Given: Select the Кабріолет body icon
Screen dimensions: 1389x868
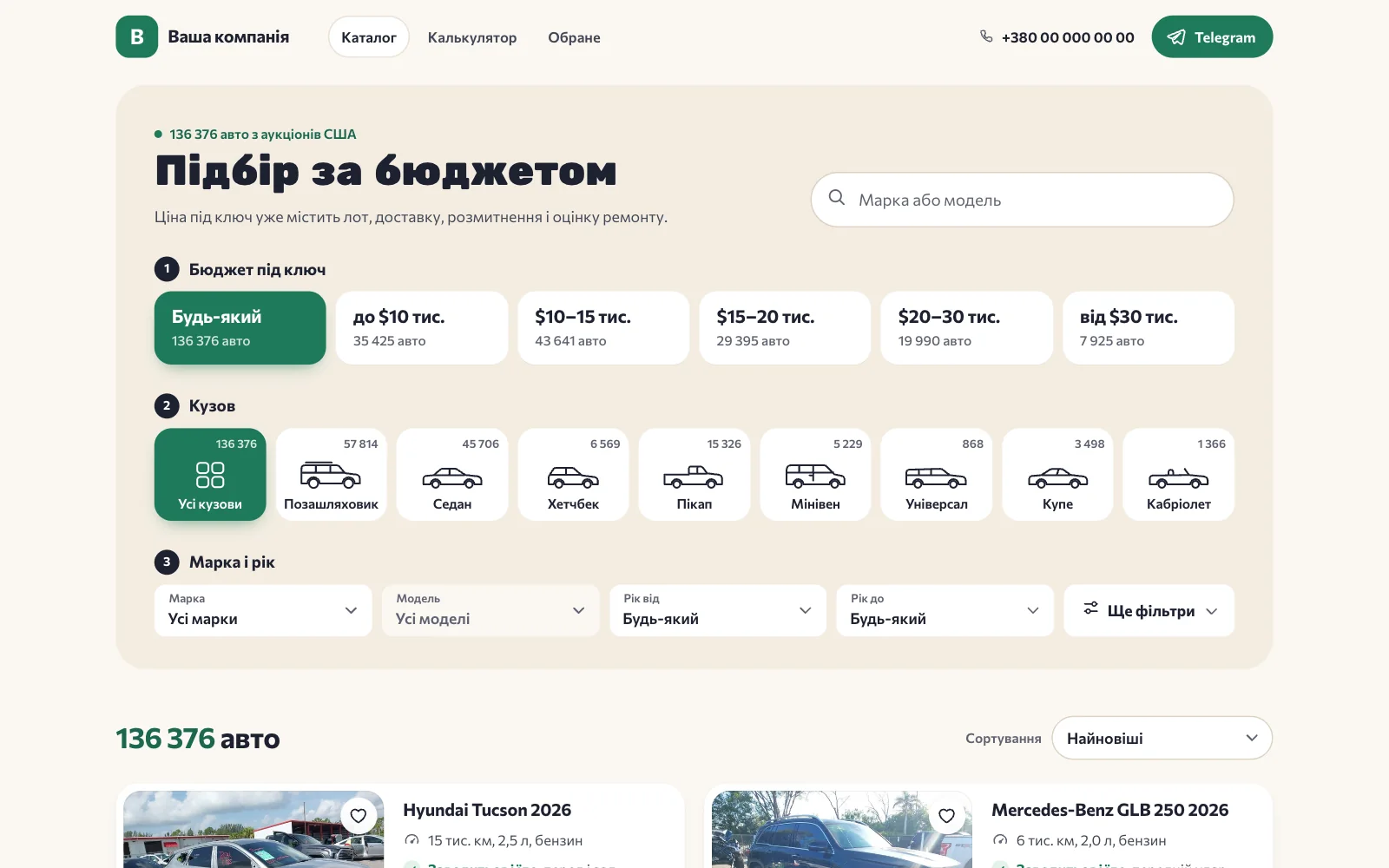Looking at the screenshot, I should tap(1178, 477).
